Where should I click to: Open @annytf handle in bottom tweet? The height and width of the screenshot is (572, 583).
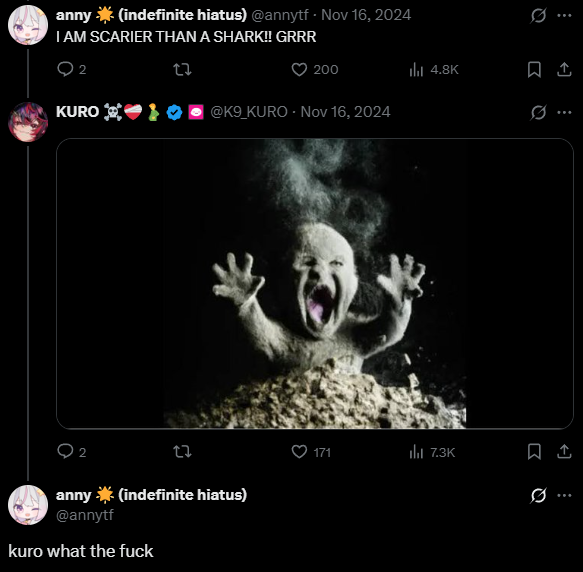coord(85,515)
